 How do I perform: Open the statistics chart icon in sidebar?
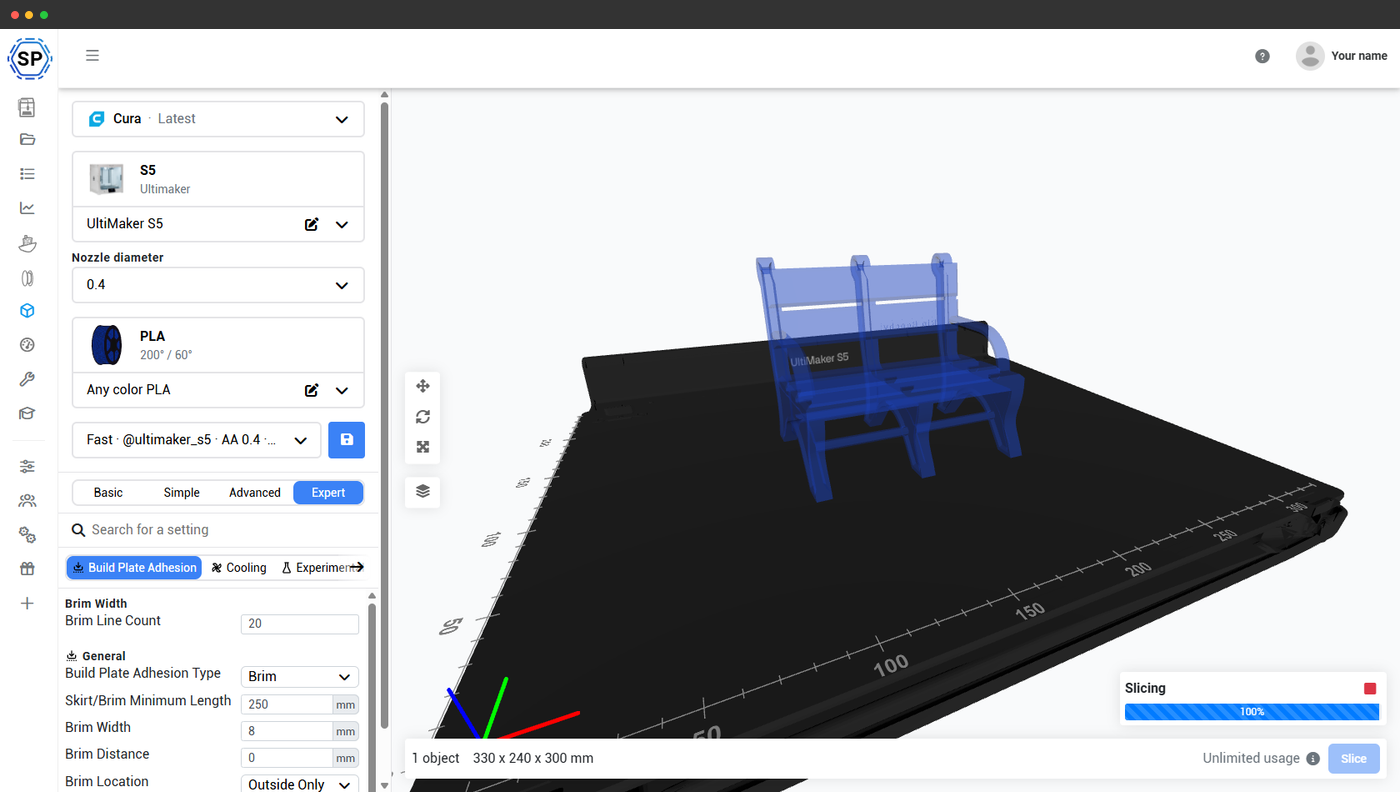point(27,208)
